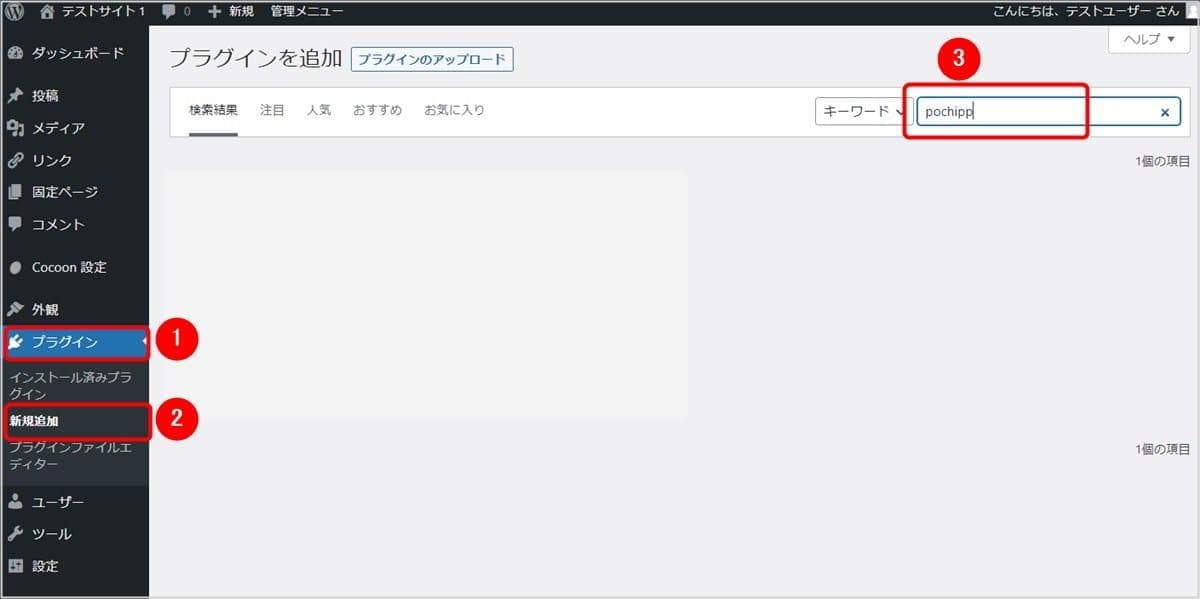1200x599 pixels.
Task: Click the Cocoon 設定 circle icon
Action: [x=15, y=268]
